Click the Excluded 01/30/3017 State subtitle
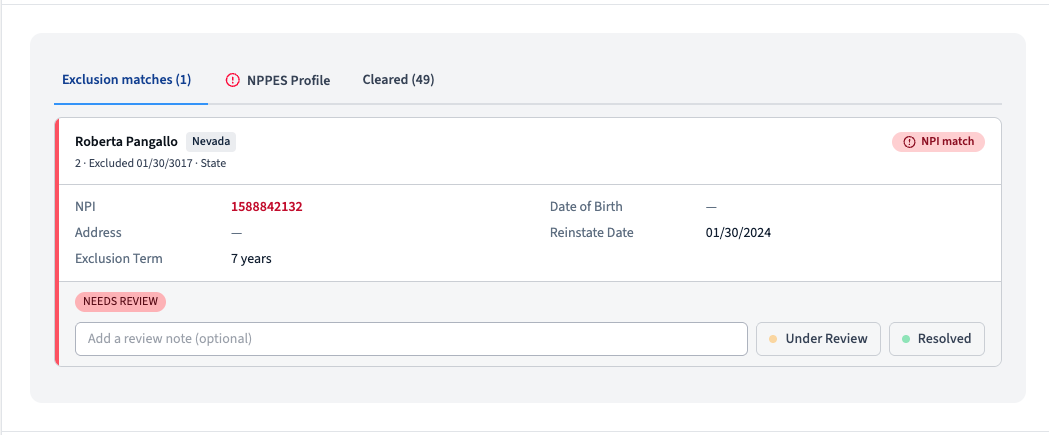The height and width of the screenshot is (435, 1049). pos(151,163)
